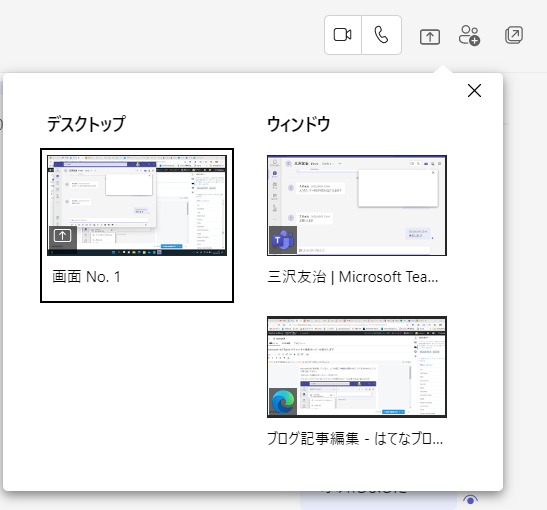Image resolution: width=547 pixels, height=510 pixels.
Task: Share the Edge blog editor window thumbnail
Action: 357,367
